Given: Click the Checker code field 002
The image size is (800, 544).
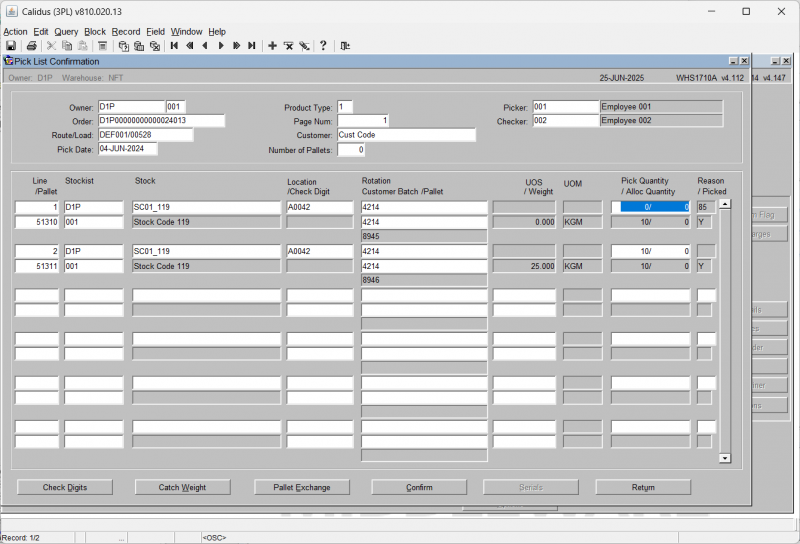Looking at the screenshot, I should (x=566, y=120).
